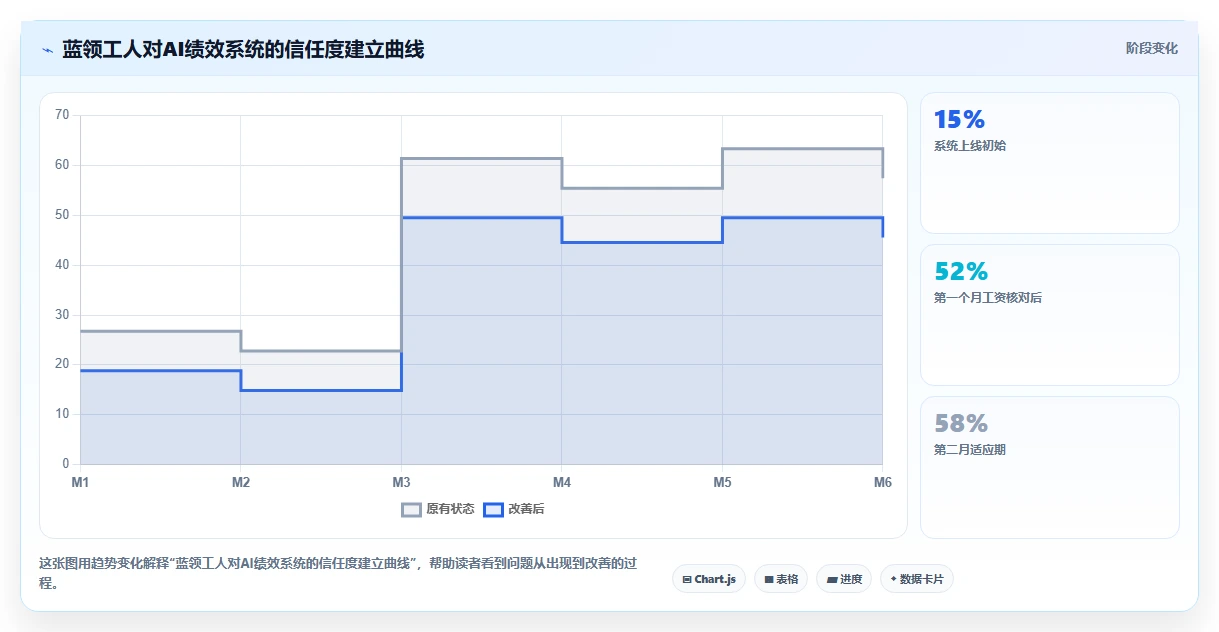Image resolution: width=1219 pixels, height=632 pixels.
Task: Toggle the 改善后 legend swatch
Action: point(493,509)
